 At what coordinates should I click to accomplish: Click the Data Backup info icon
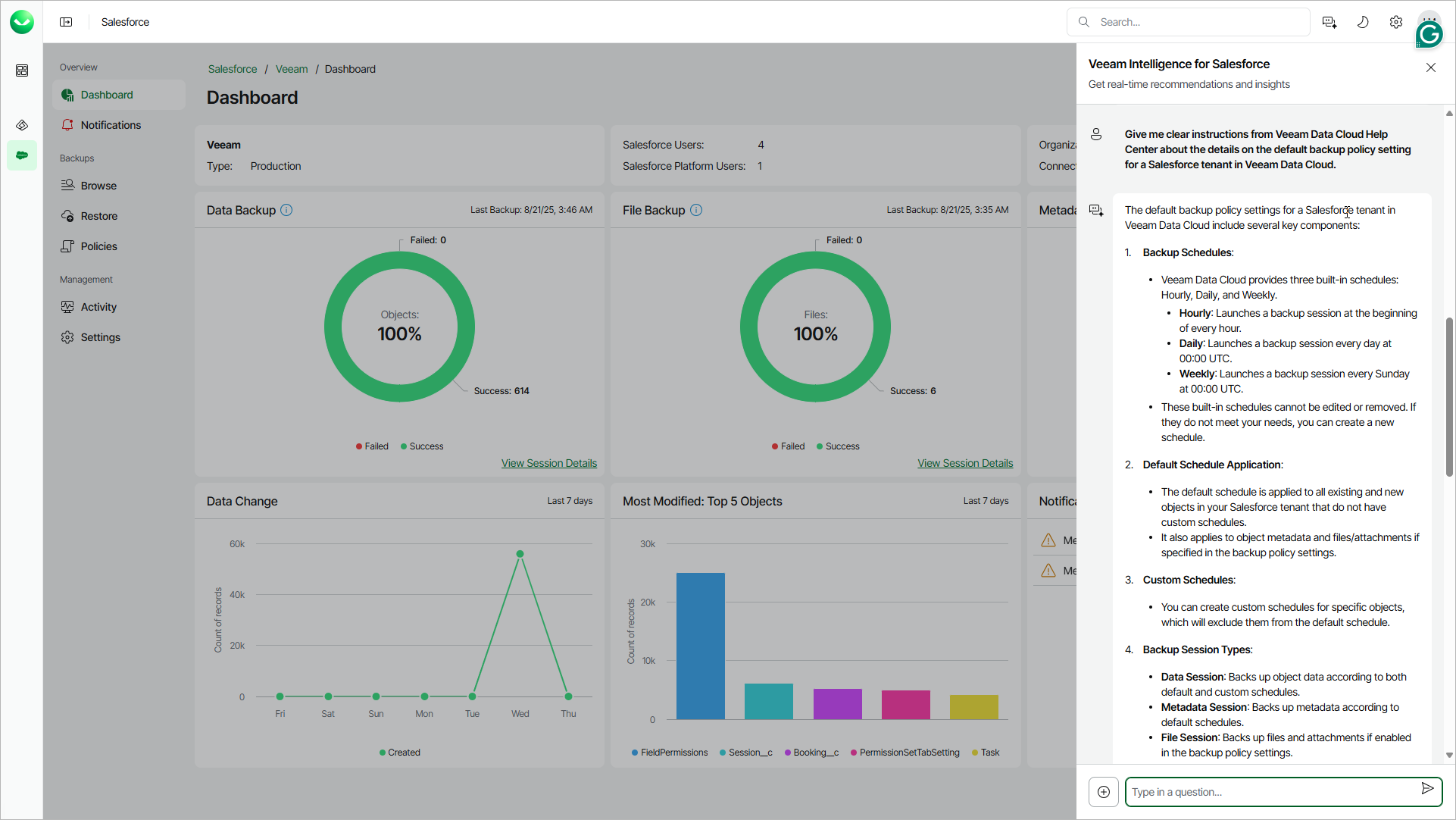click(286, 210)
